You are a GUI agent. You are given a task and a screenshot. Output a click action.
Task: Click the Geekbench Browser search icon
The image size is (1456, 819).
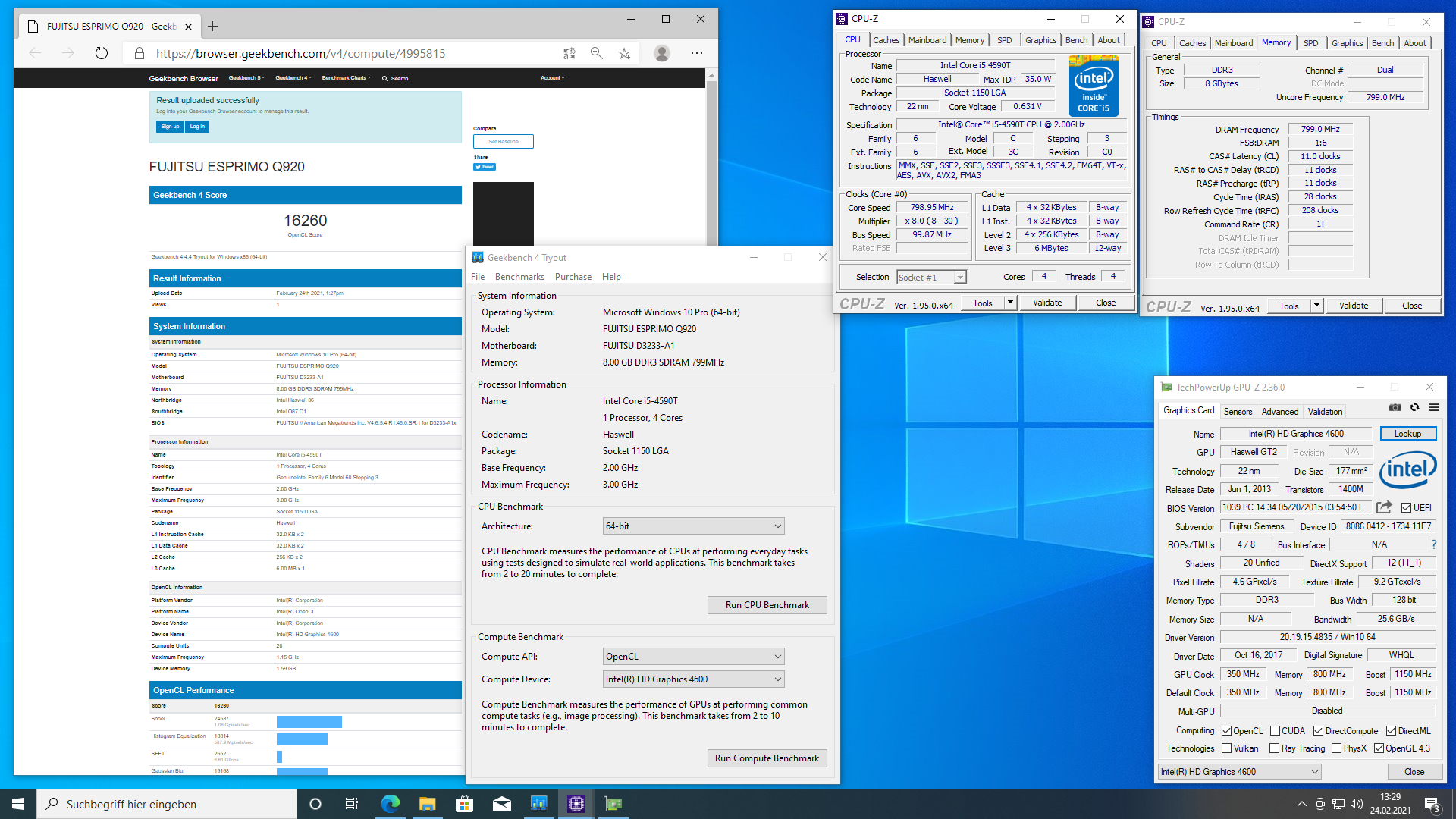[x=384, y=78]
